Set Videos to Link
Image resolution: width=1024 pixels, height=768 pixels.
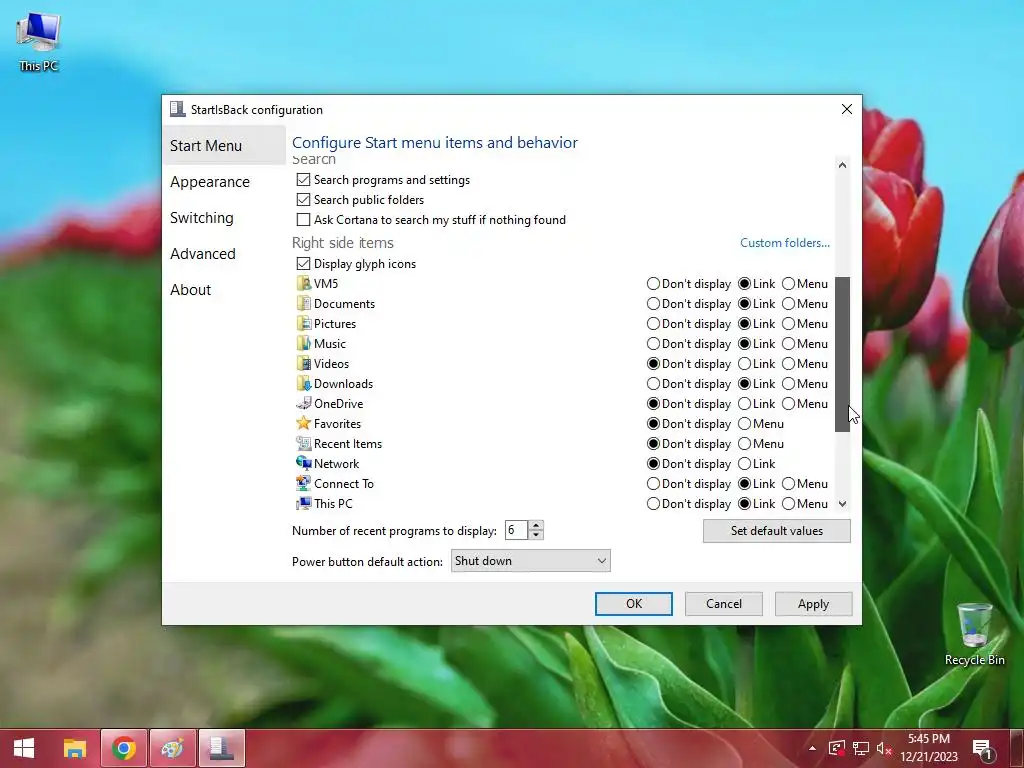[x=744, y=364]
